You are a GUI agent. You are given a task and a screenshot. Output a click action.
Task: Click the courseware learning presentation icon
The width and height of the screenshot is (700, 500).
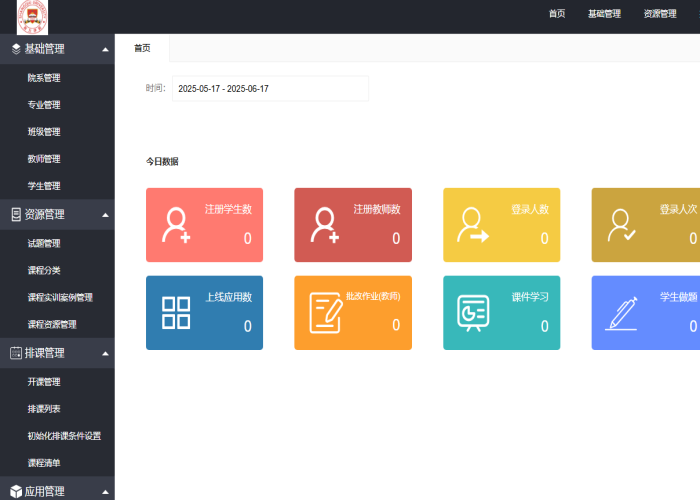[x=472, y=312]
